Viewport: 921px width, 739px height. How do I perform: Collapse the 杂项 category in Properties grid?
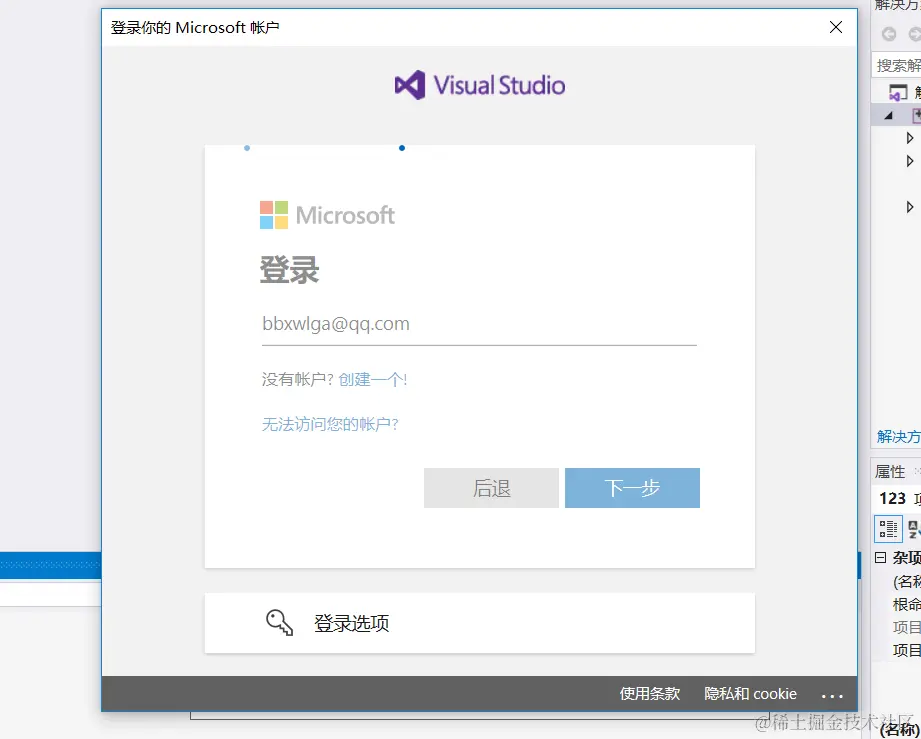pyautogui.click(x=880, y=557)
